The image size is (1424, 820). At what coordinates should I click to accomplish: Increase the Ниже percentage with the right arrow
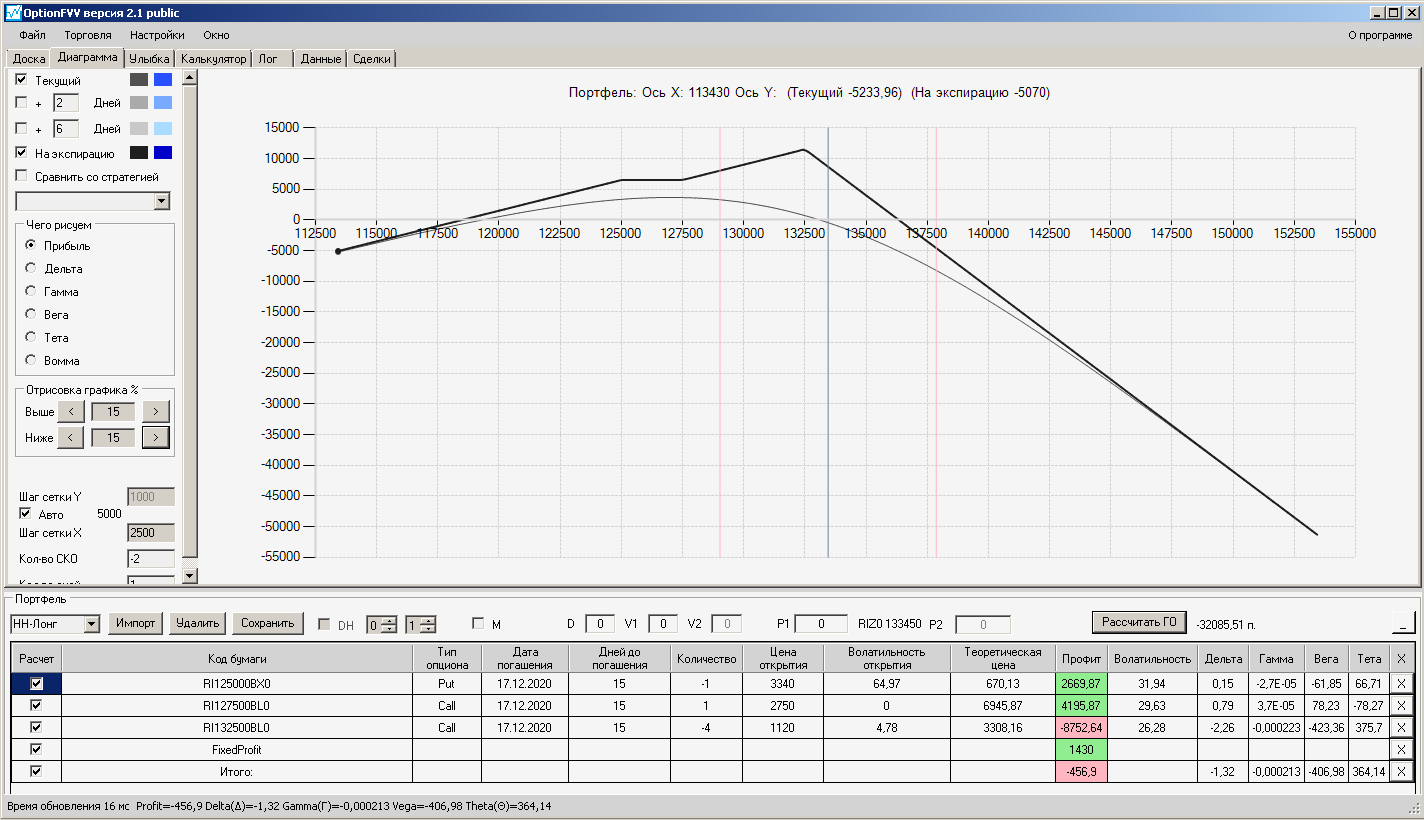(x=156, y=437)
